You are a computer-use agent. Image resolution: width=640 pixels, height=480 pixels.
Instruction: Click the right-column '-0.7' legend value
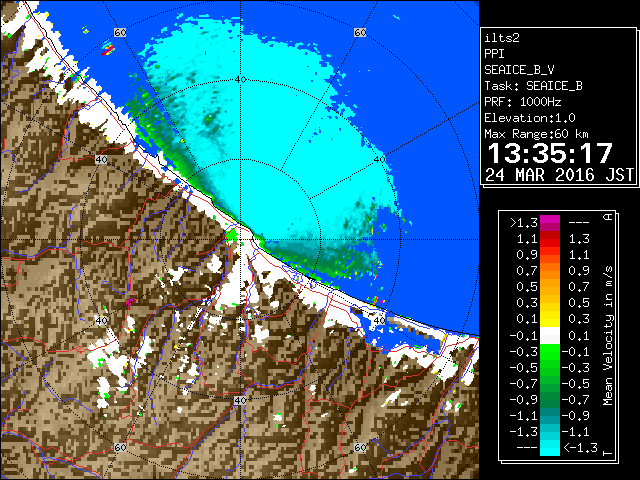[x=576, y=400]
